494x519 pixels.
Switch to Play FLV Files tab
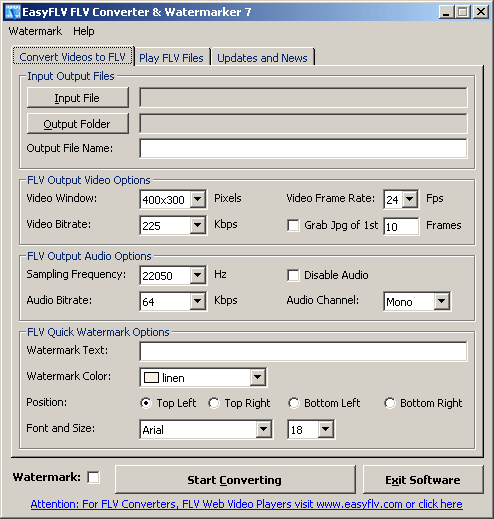(x=171, y=58)
